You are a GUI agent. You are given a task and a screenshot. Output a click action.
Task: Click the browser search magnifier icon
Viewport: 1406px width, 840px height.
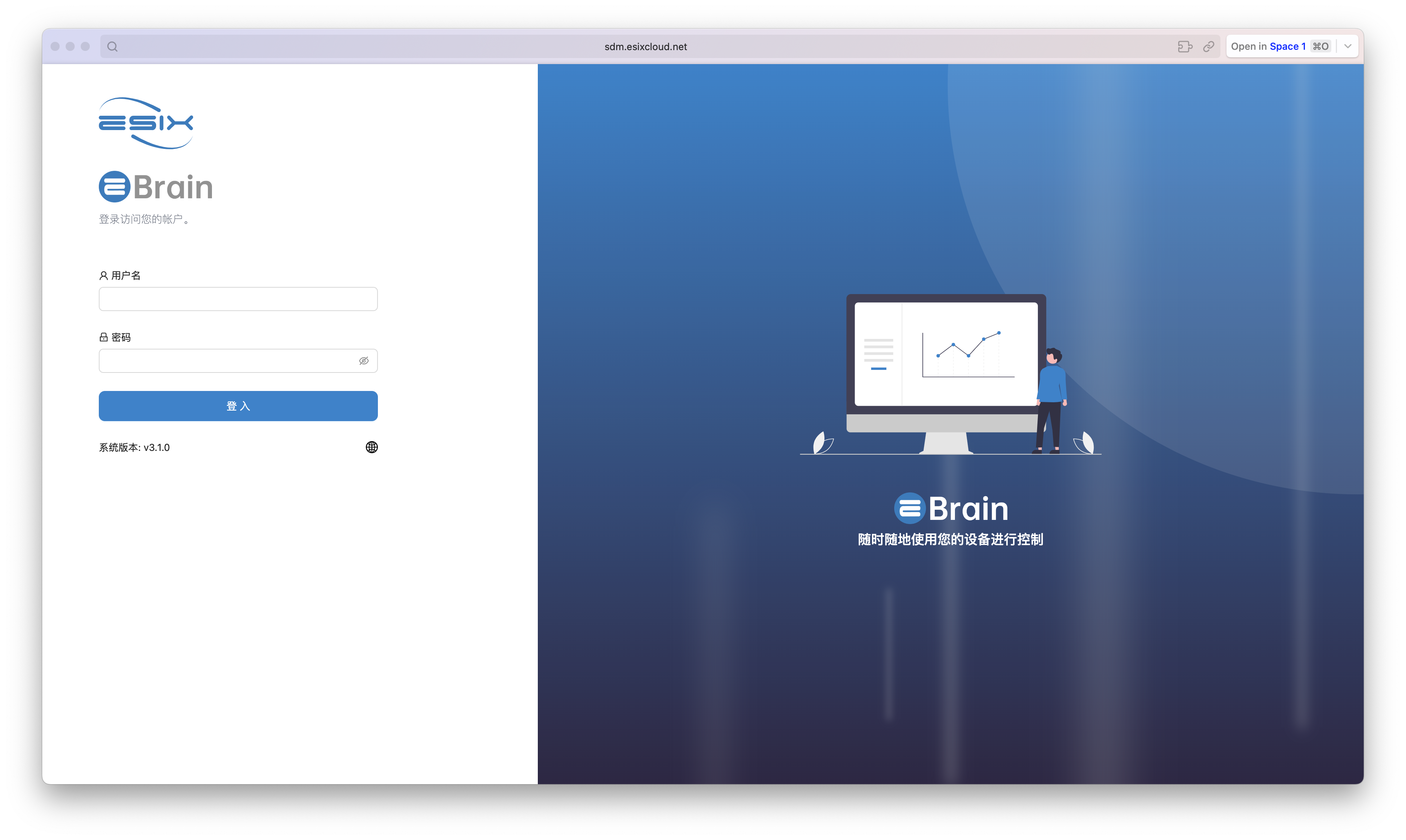(x=112, y=46)
